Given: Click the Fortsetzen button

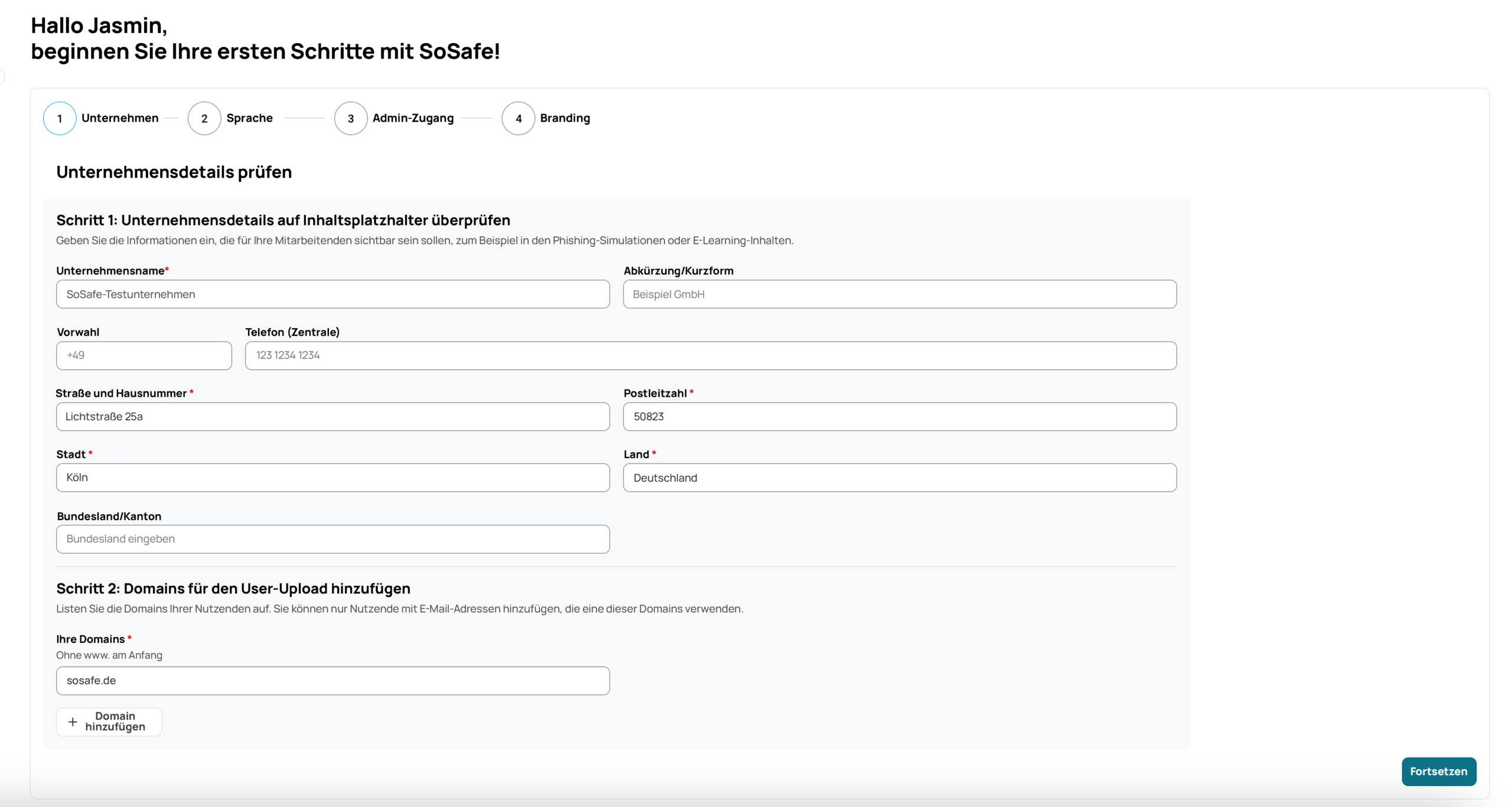Looking at the screenshot, I should pos(1439,771).
